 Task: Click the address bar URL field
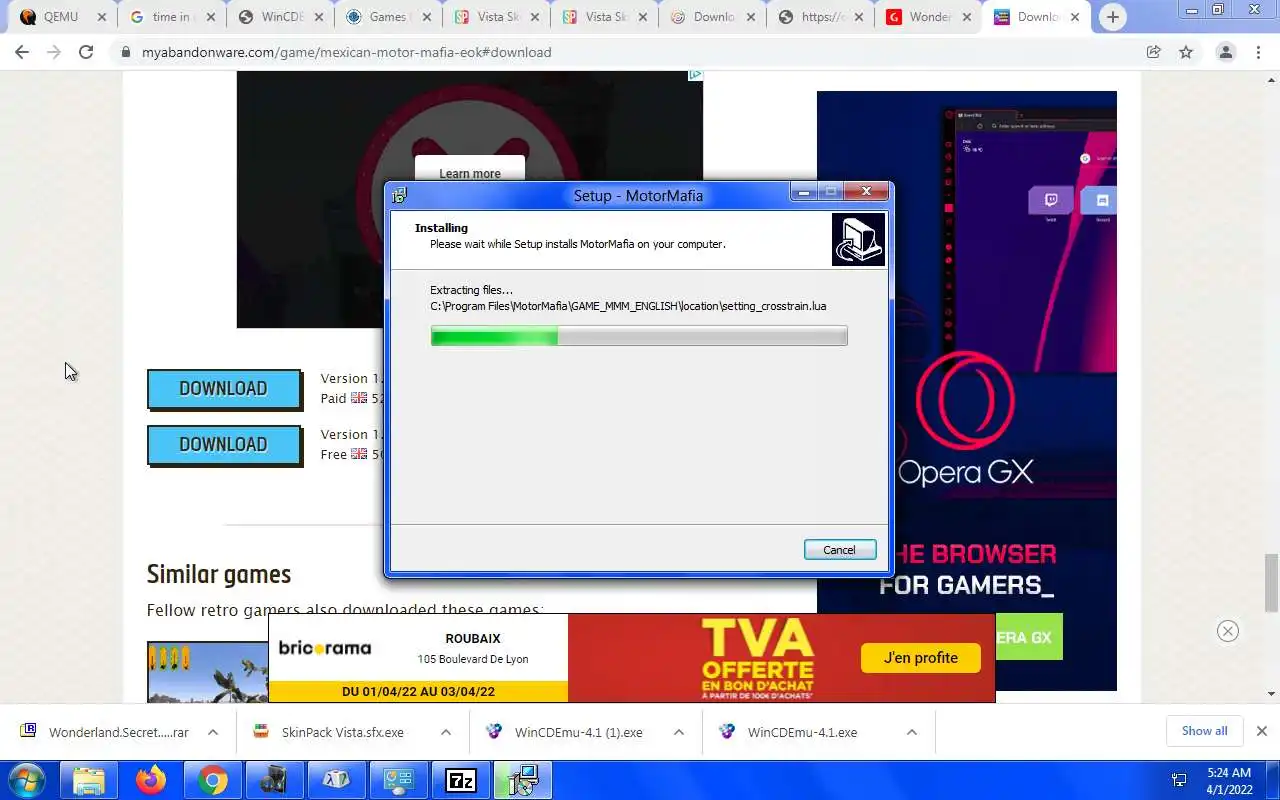(x=640, y=52)
